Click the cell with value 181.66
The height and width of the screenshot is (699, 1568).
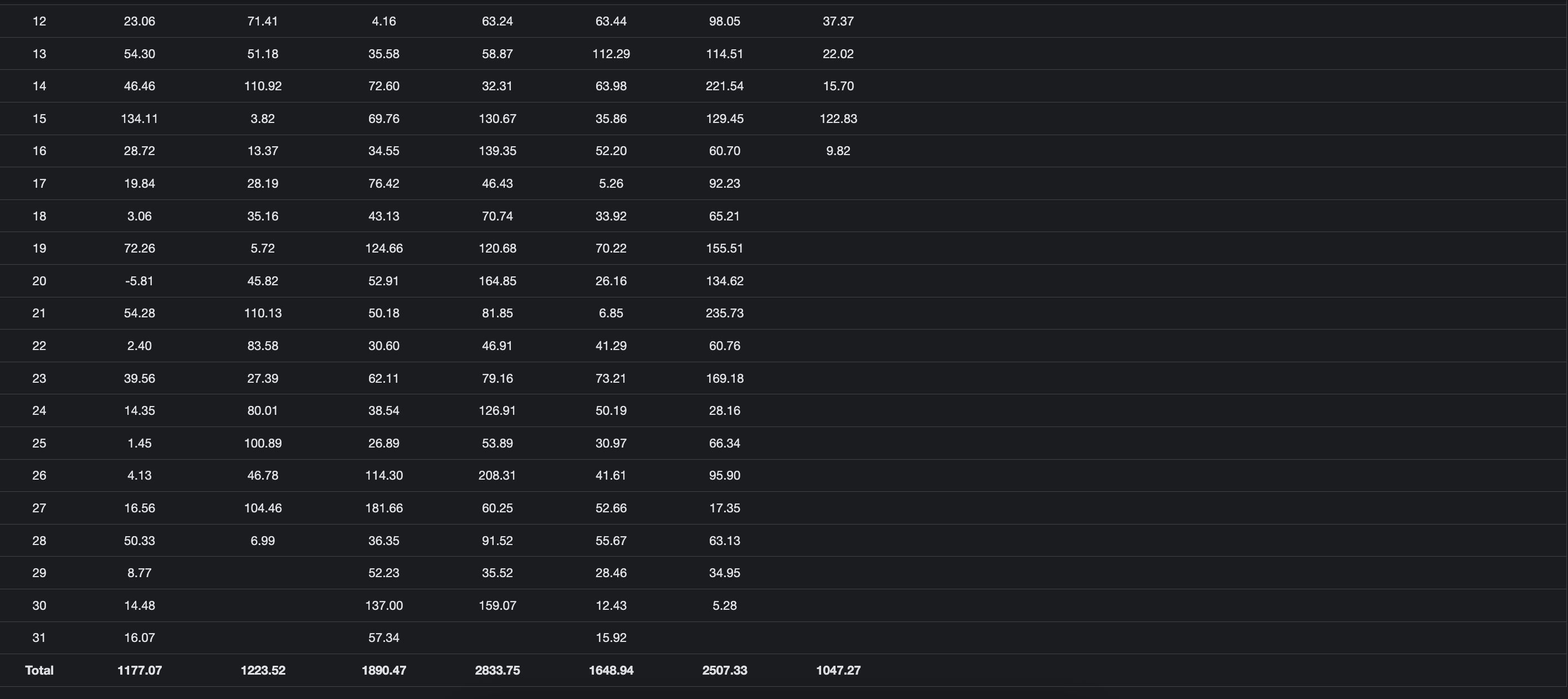383,508
